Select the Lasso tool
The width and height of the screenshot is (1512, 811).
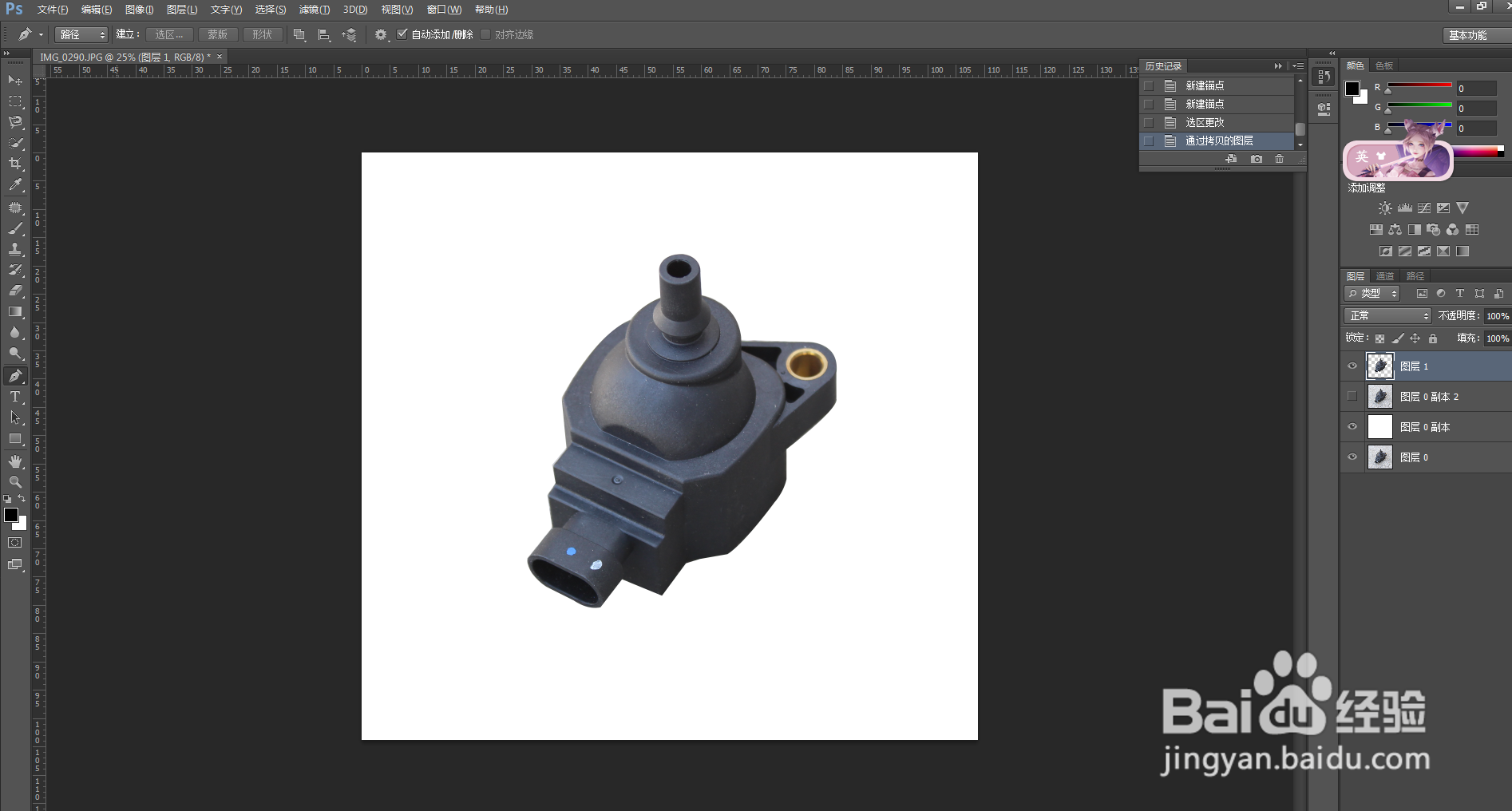[x=15, y=122]
